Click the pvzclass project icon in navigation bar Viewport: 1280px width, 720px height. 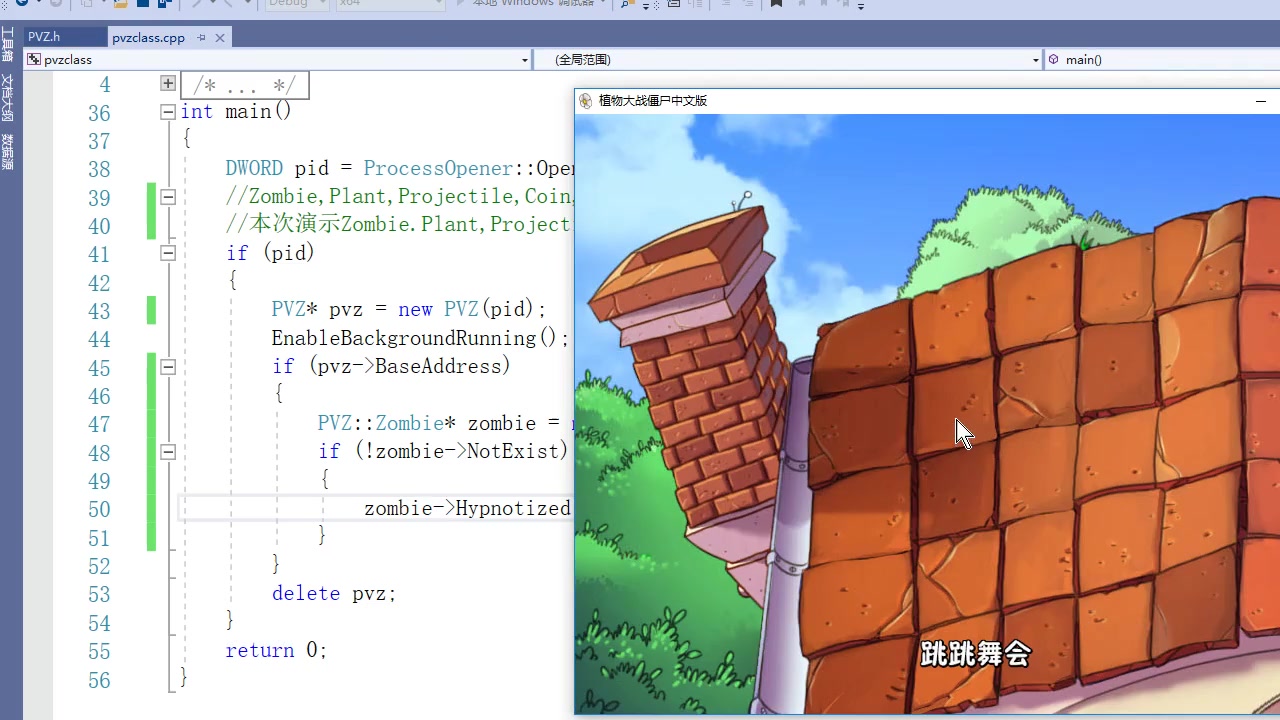[34, 60]
